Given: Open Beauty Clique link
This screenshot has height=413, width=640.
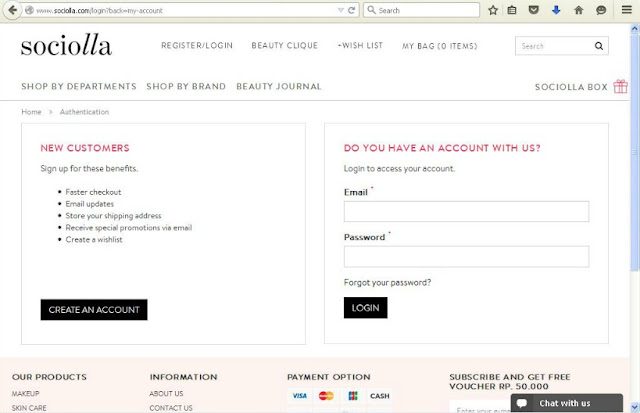Looking at the screenshot, I should (284, 45).
